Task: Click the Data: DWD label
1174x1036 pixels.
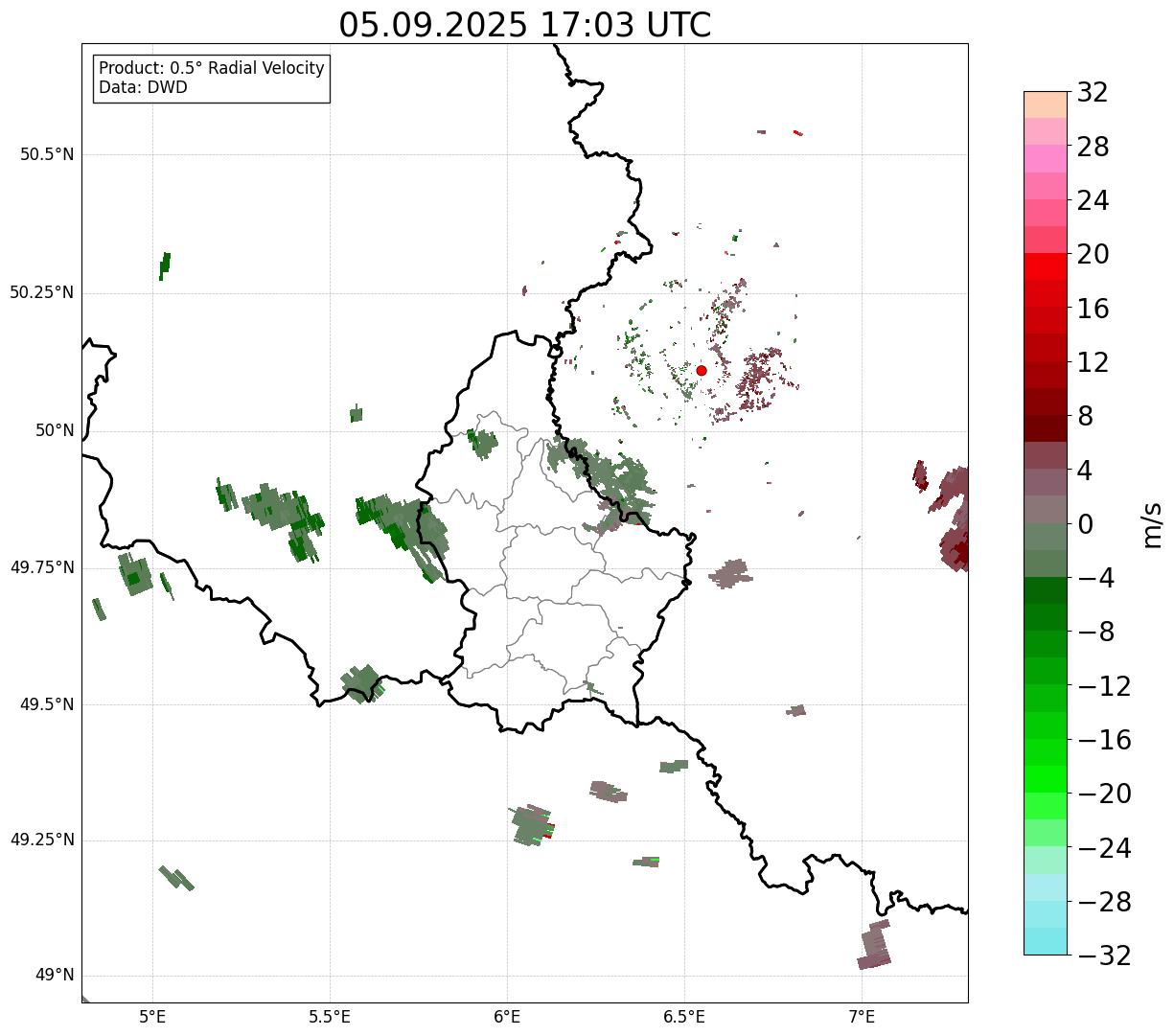Action: 143,87
